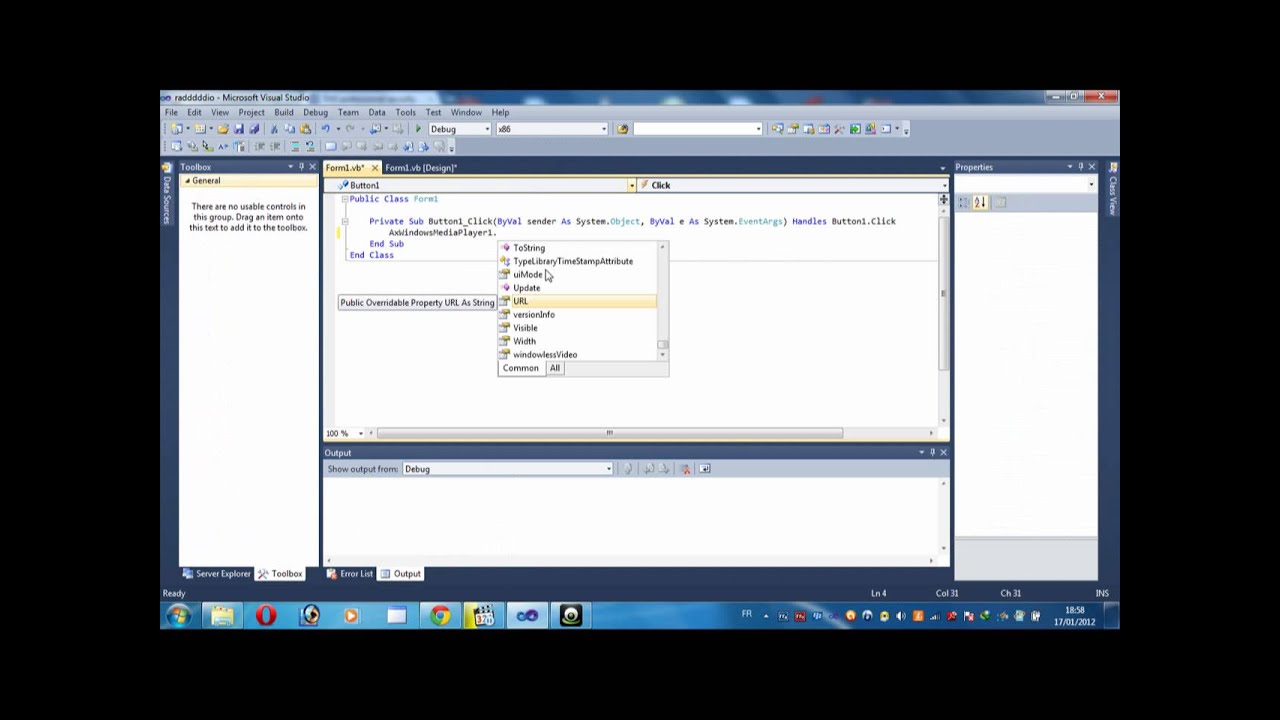Open the Tools menu
Viewport: 1280px width, 720px height.
click(x=405, y=113)
